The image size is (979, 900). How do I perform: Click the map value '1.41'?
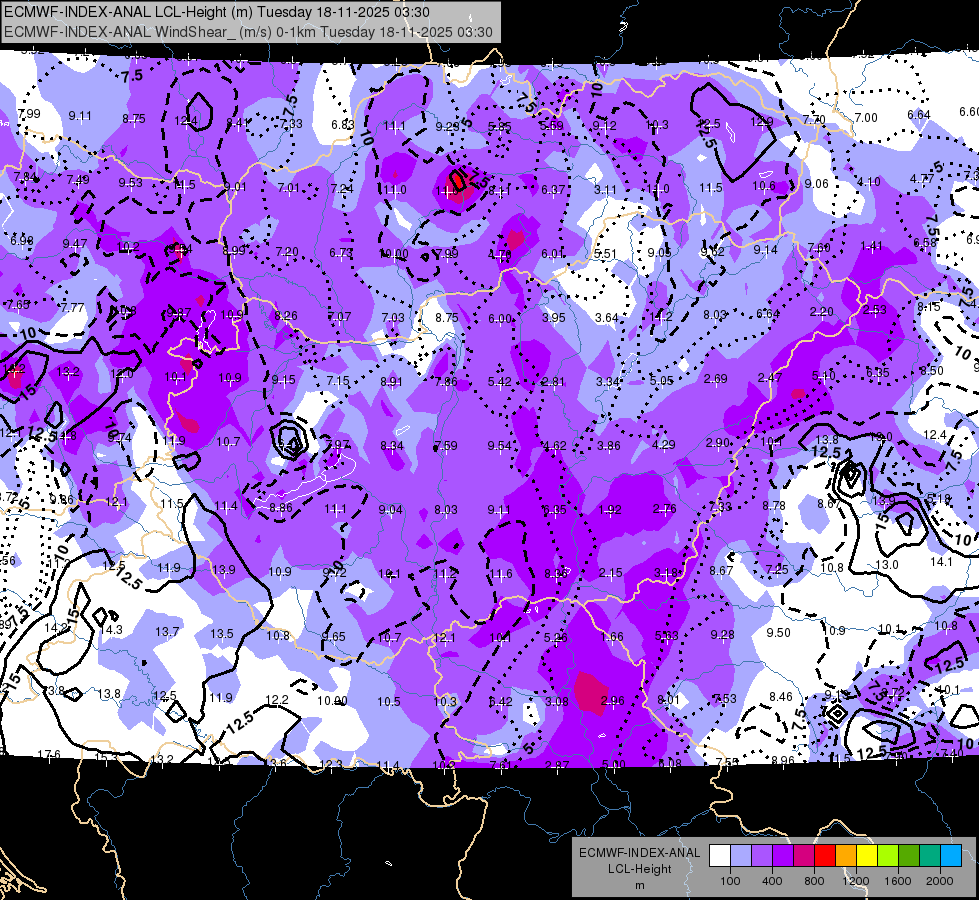click(x=871, y=245)
